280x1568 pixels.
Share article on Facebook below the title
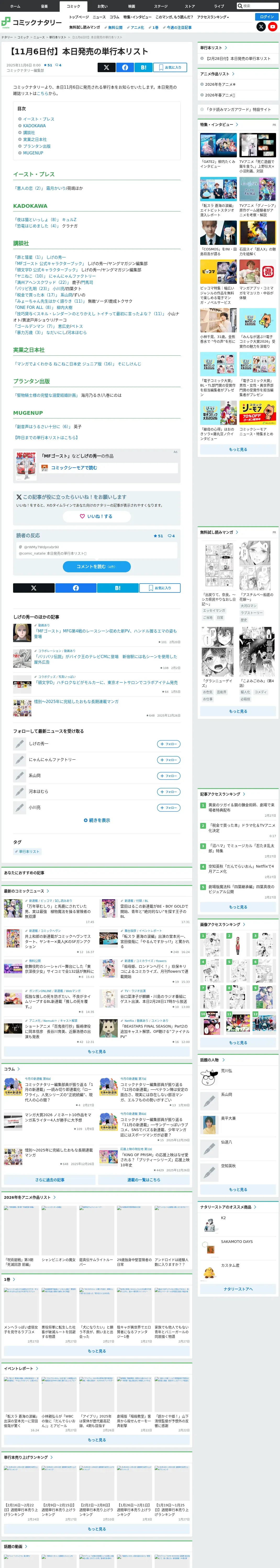tap(125, 68)
